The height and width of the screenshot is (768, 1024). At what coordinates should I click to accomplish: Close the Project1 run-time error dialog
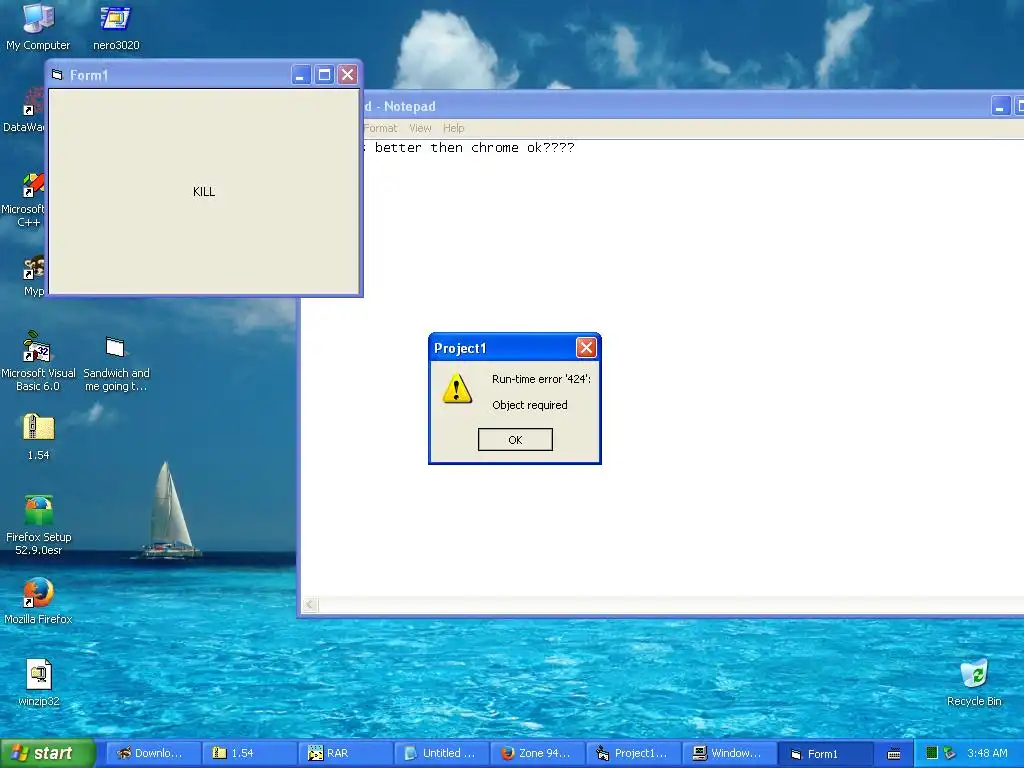(586, 347)
